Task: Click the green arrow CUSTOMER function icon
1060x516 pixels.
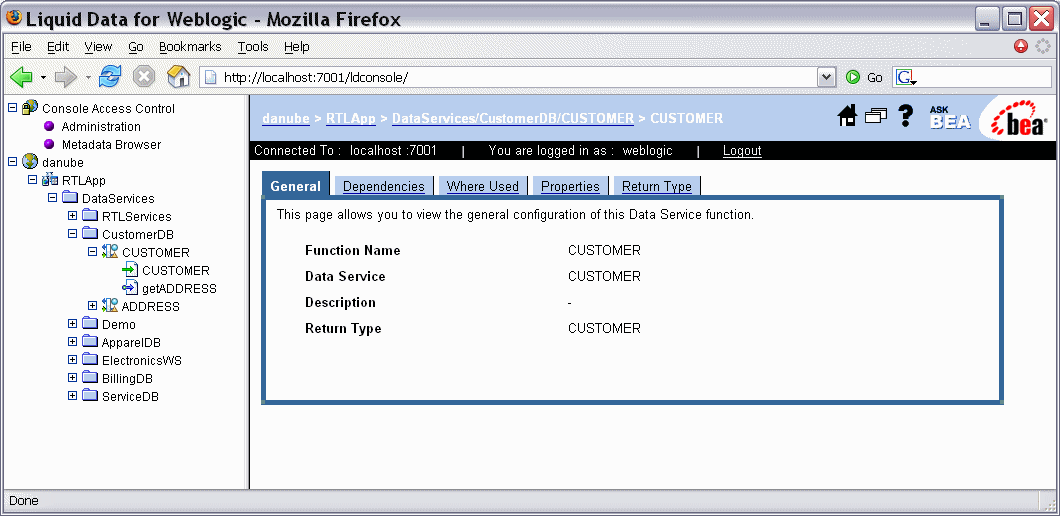Action: pos(130,270)
